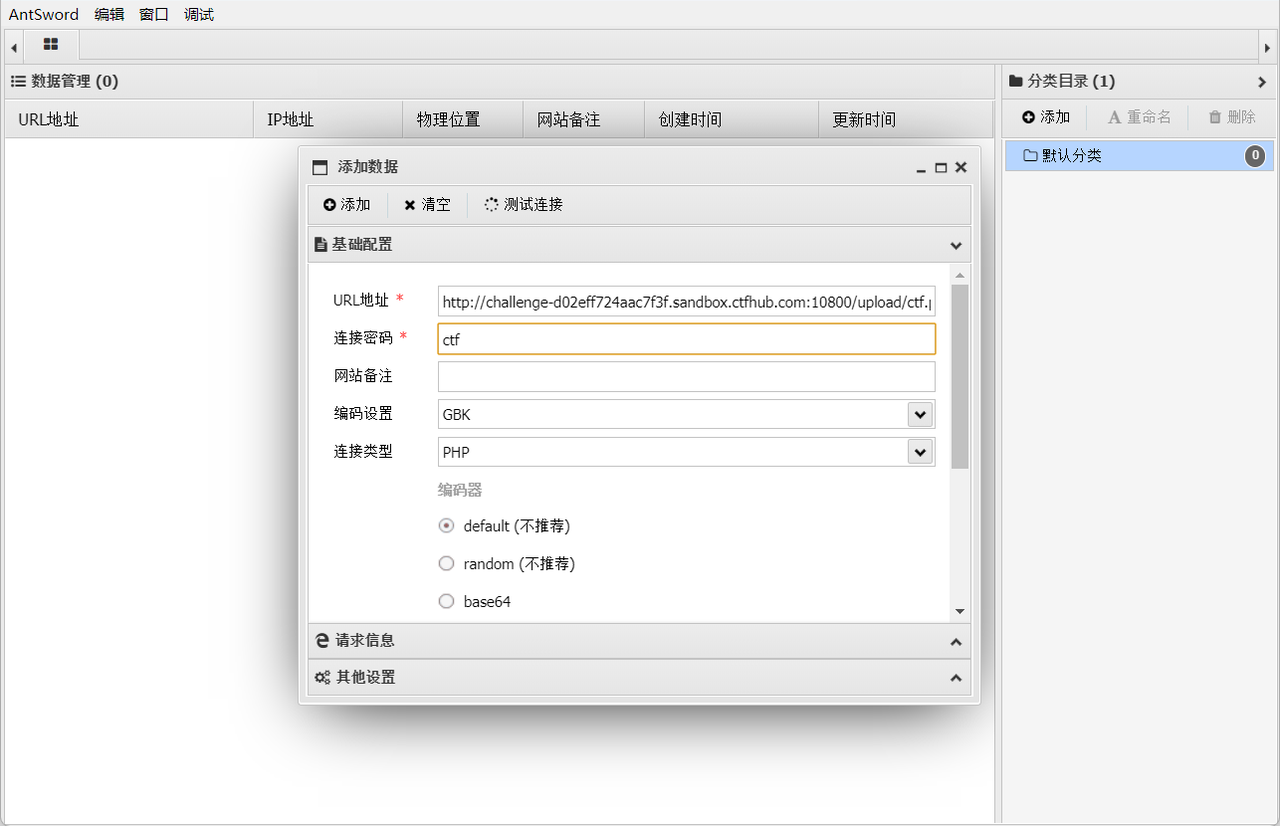Open the Edit menu (编辑)
Image resolution: width=1280 pixels, height=826 pixels.
(108, 14)
